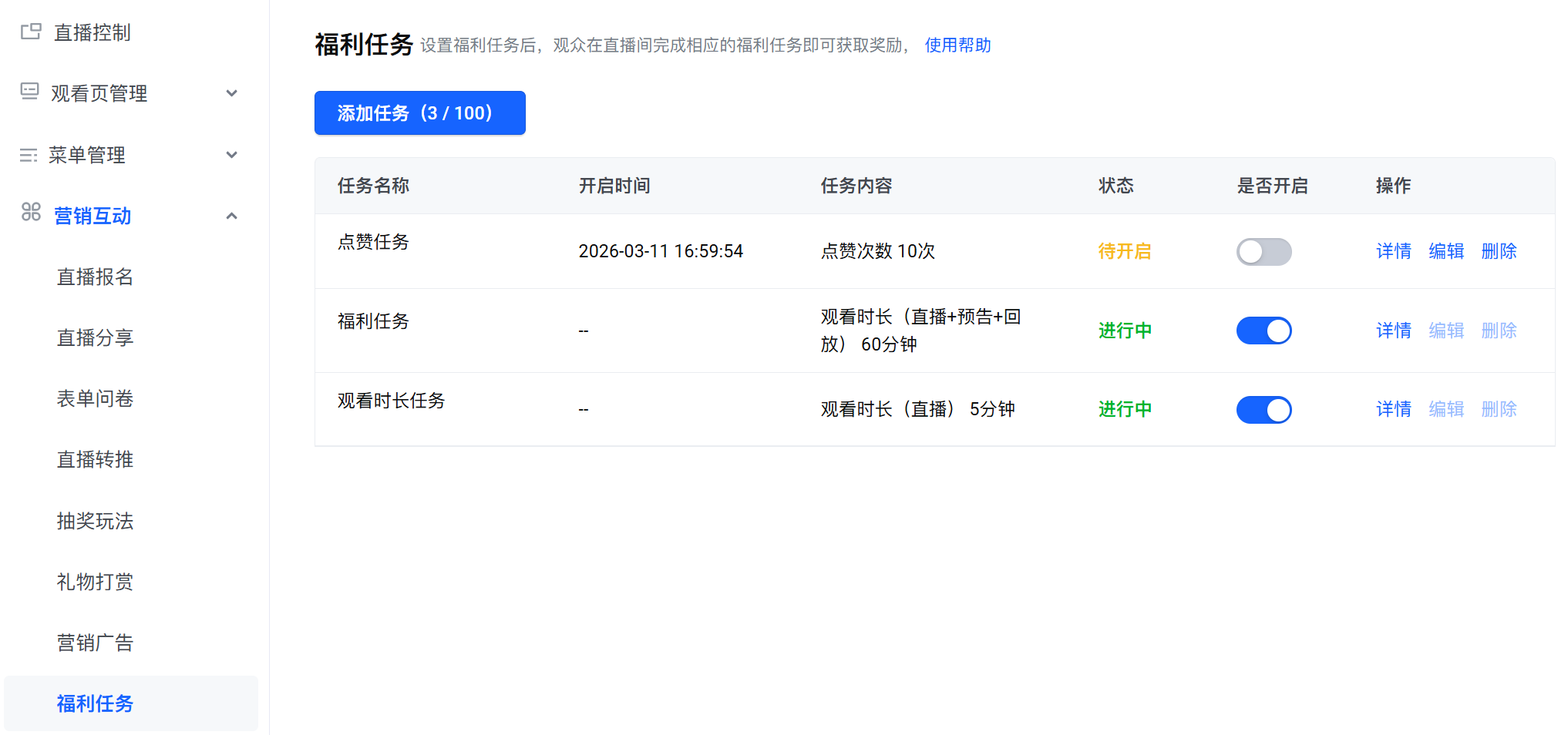The image size is (1568, 735).
Task: Click the 营销互动 grid icon
Action: pyautogui.click(x=31, y=212)
